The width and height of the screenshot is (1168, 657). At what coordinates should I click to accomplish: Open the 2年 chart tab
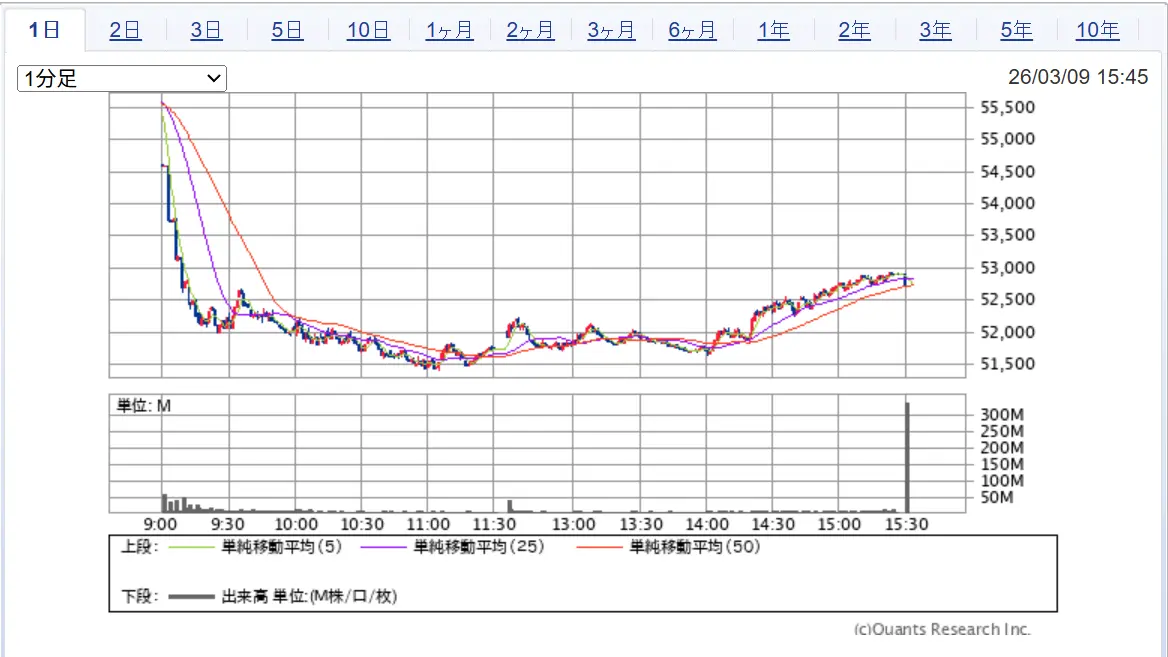pos(854,30)
